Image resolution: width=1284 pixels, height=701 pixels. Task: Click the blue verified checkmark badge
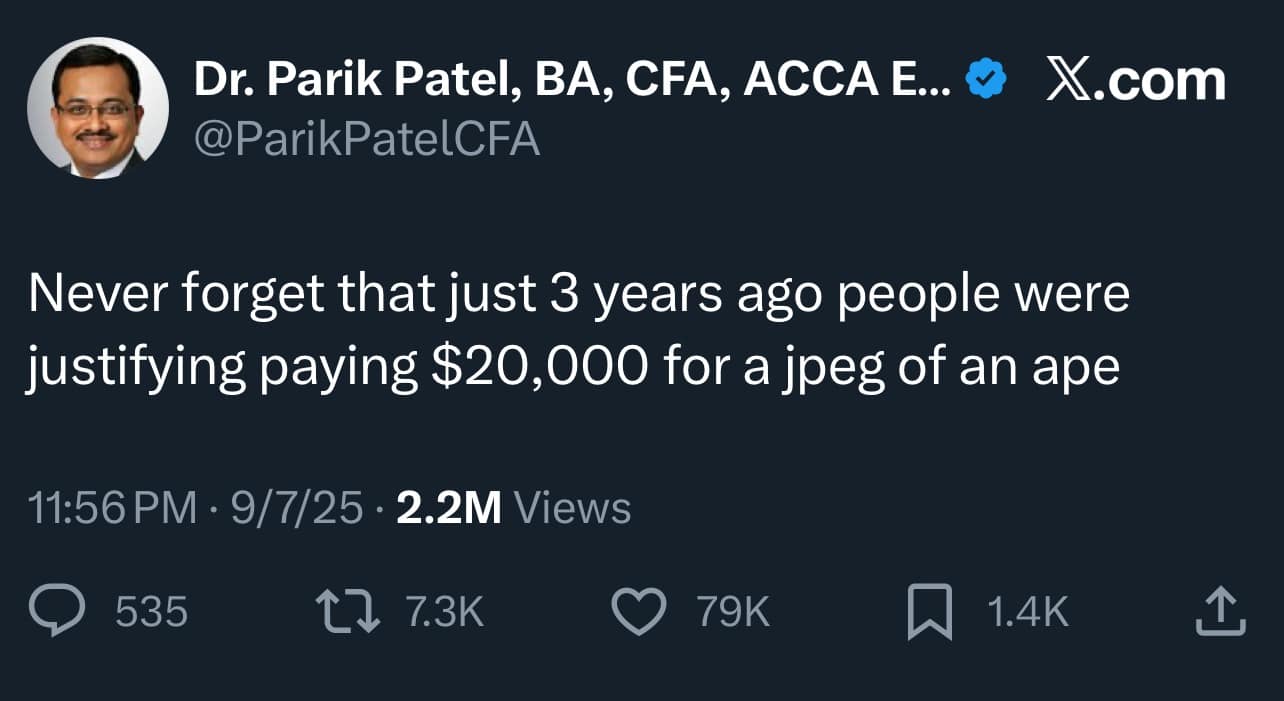[986, 78]
